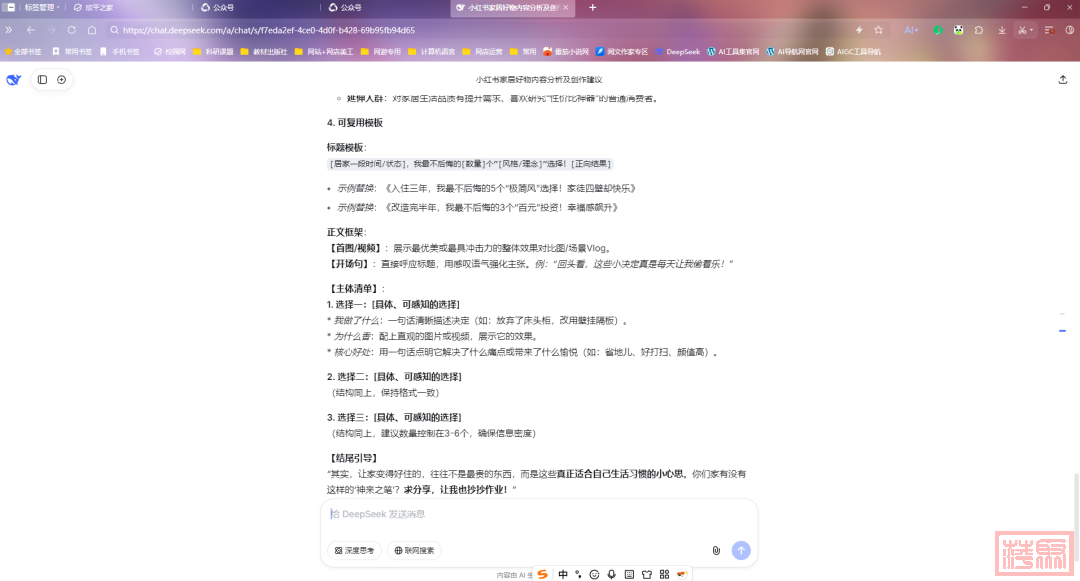Toggle 深度思考 deep thinking mode
Image resolution: width=1080 pixels, height=581 pixels.
(x=354, y=550)
